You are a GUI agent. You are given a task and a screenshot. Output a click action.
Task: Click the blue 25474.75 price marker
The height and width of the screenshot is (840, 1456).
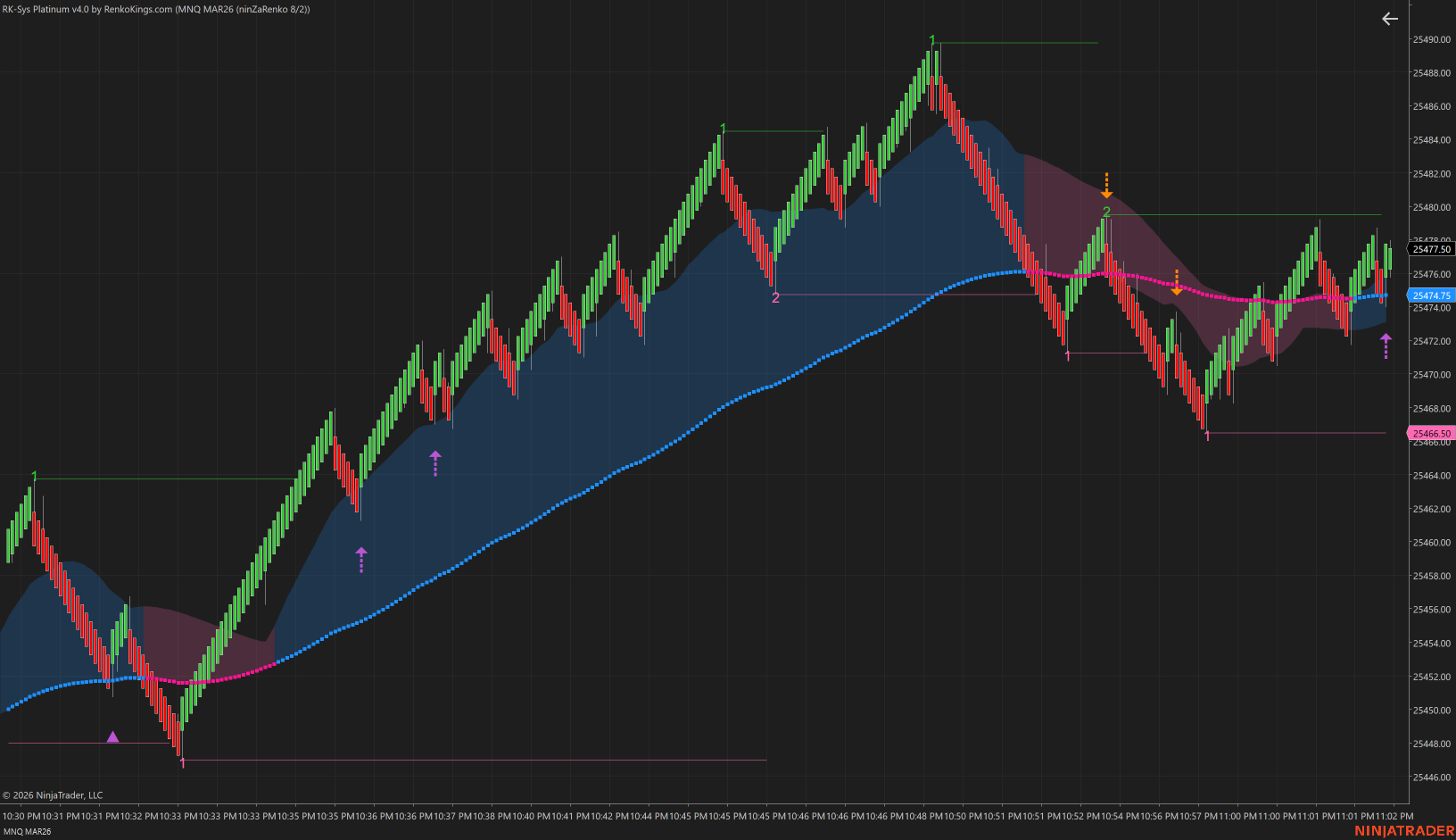coord(1431,295)
